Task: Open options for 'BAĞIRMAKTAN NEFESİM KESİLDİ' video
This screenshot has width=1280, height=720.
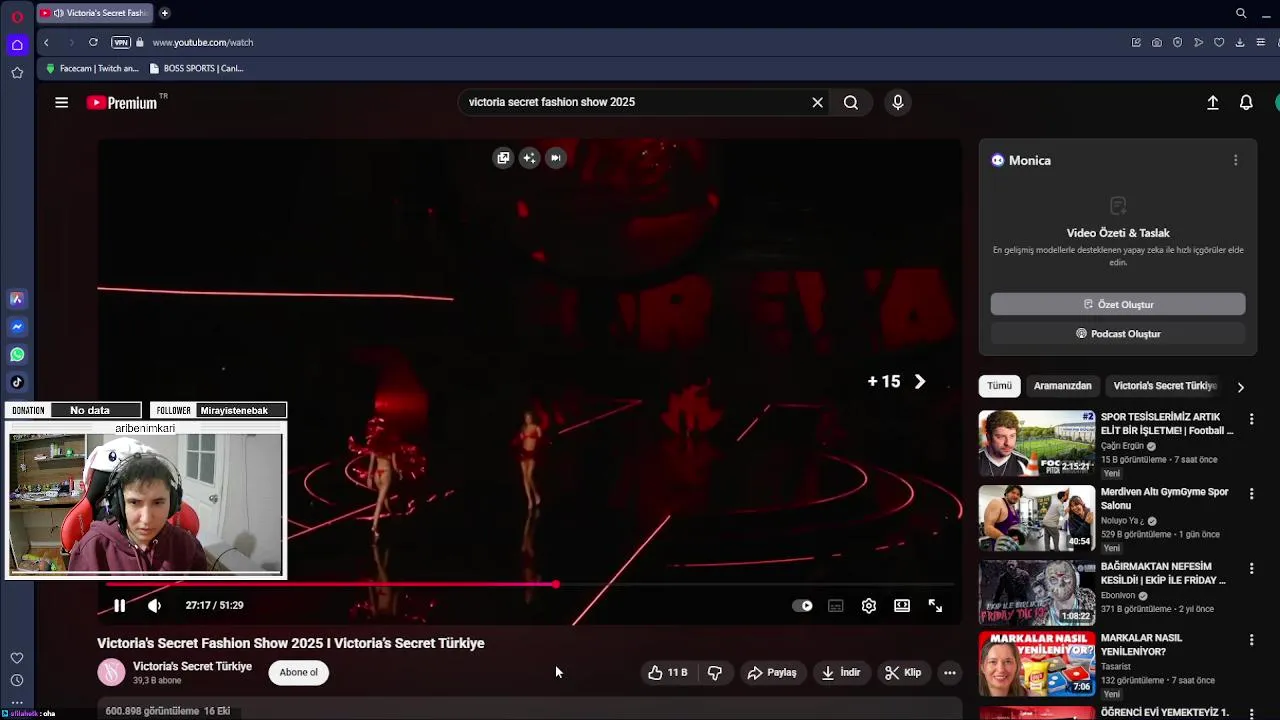Action: coord(1251,569)
